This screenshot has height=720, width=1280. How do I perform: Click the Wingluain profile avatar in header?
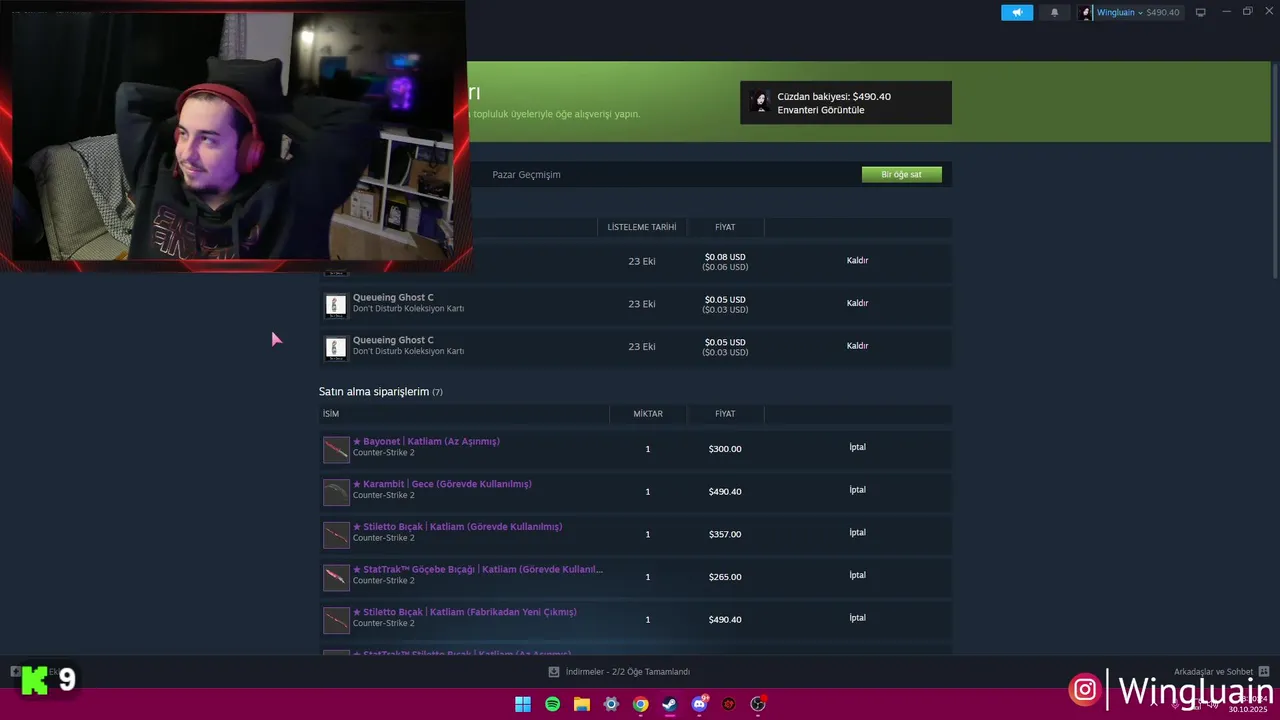[x=1086, y=12]
